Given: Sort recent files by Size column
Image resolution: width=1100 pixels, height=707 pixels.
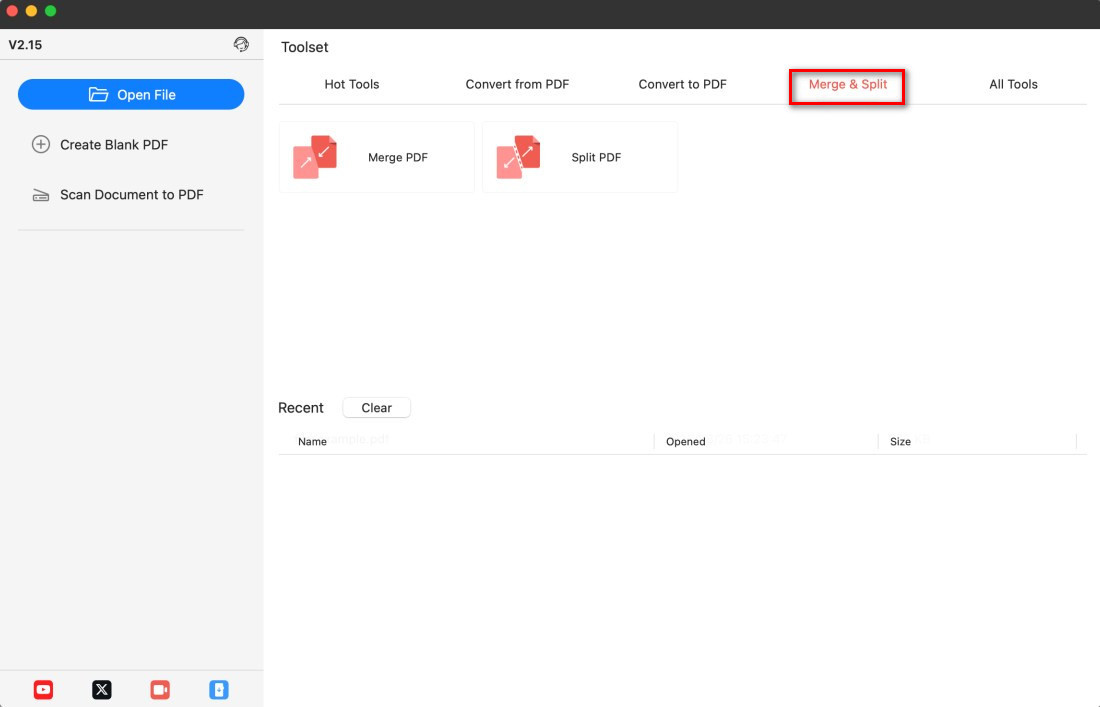Looking at the screenshot, I should click(x=900, y=441).
